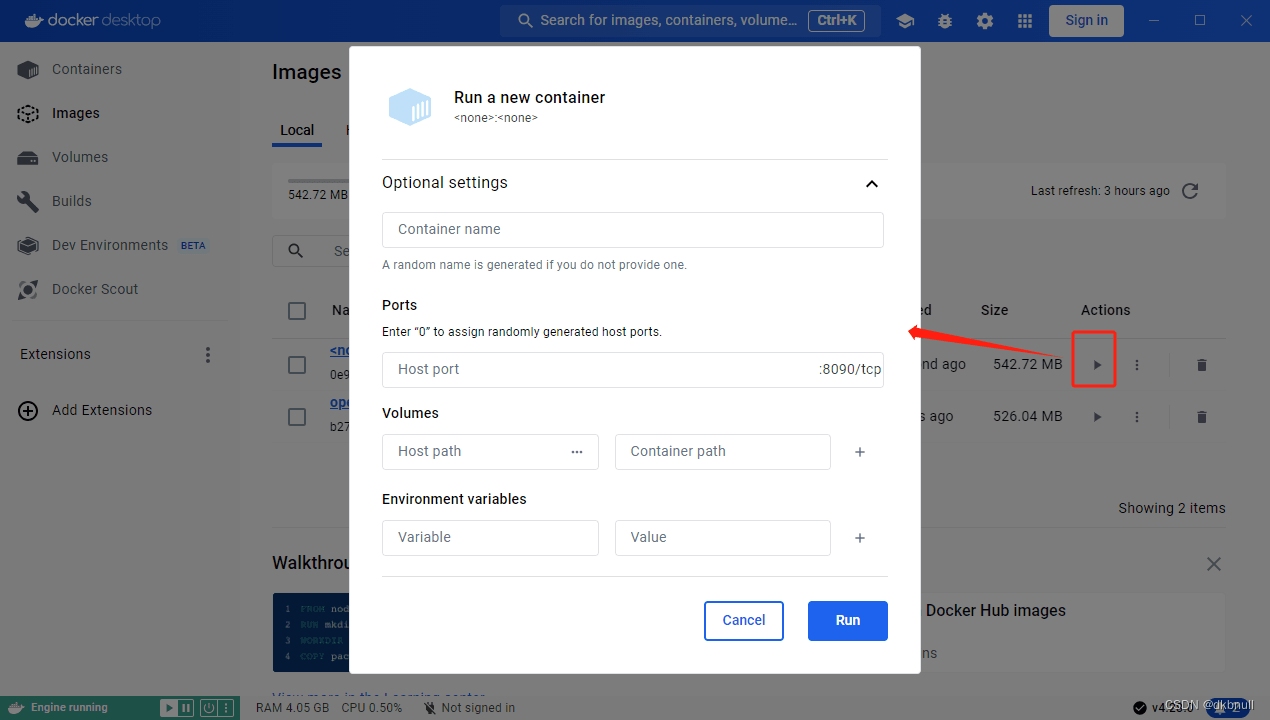Open more actions for the 542.72 MB image
The width and height of the screenshot is (1270, 720).
coord(1137,365)
